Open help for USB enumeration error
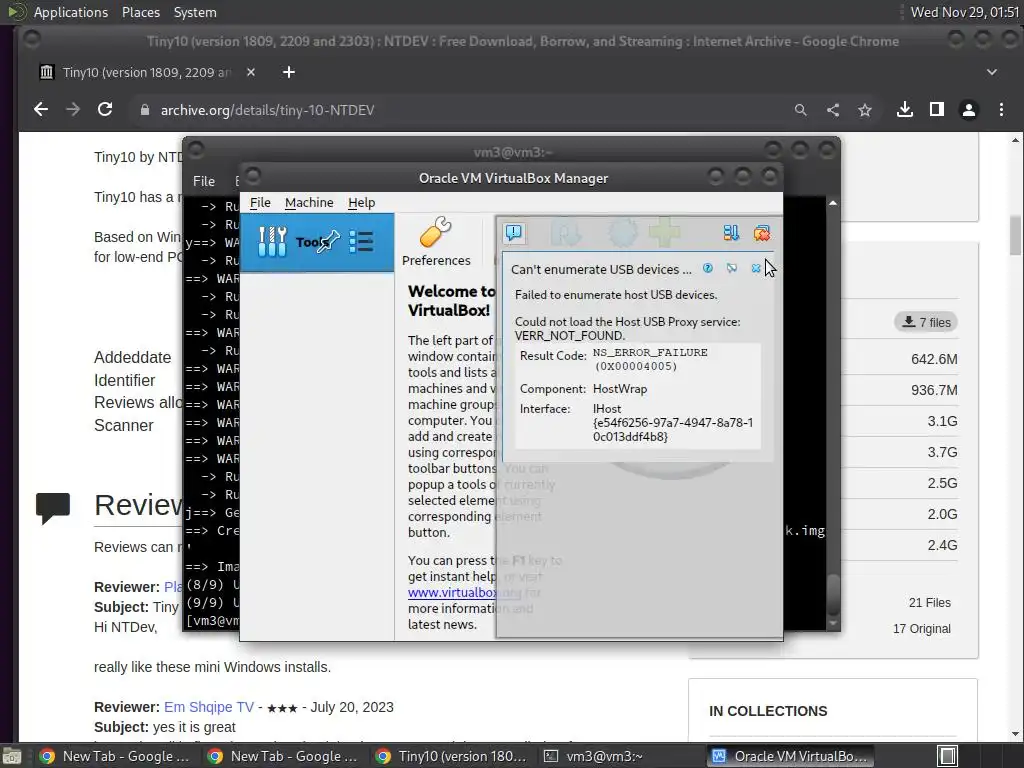The width and height of the screenshot is (1024, 768). tap(707, 268)
